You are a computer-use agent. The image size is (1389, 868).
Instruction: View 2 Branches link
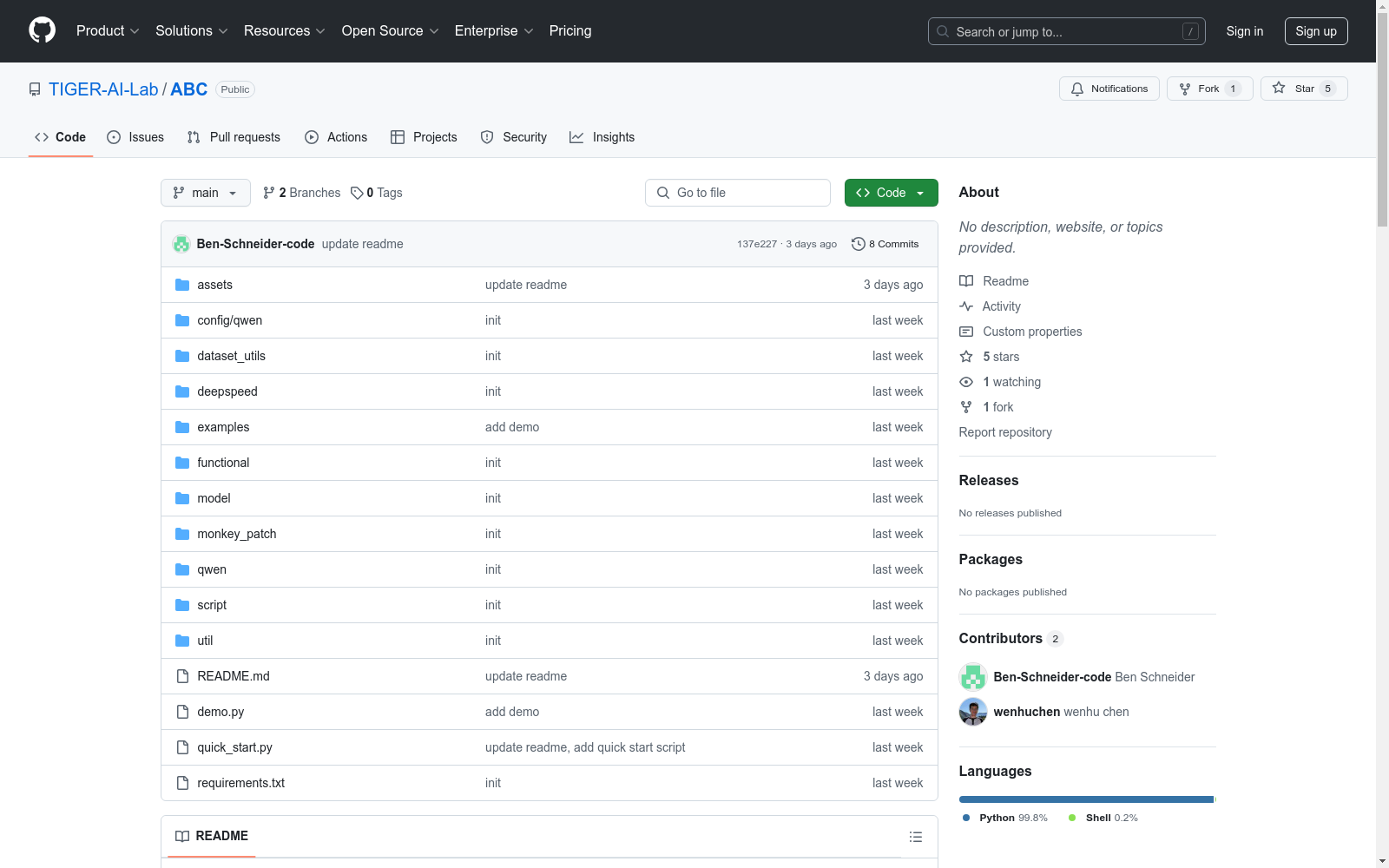pos(302,193)
